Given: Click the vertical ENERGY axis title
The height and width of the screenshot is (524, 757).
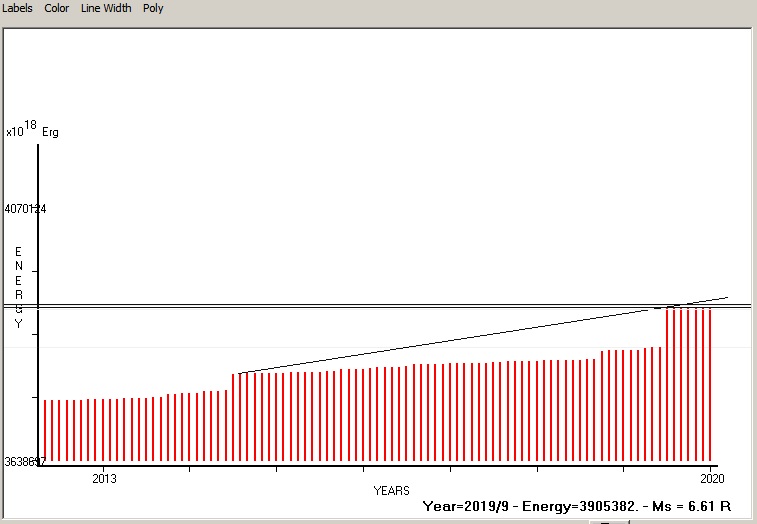Looking at the screenshot, I should [x=18, y=287].
